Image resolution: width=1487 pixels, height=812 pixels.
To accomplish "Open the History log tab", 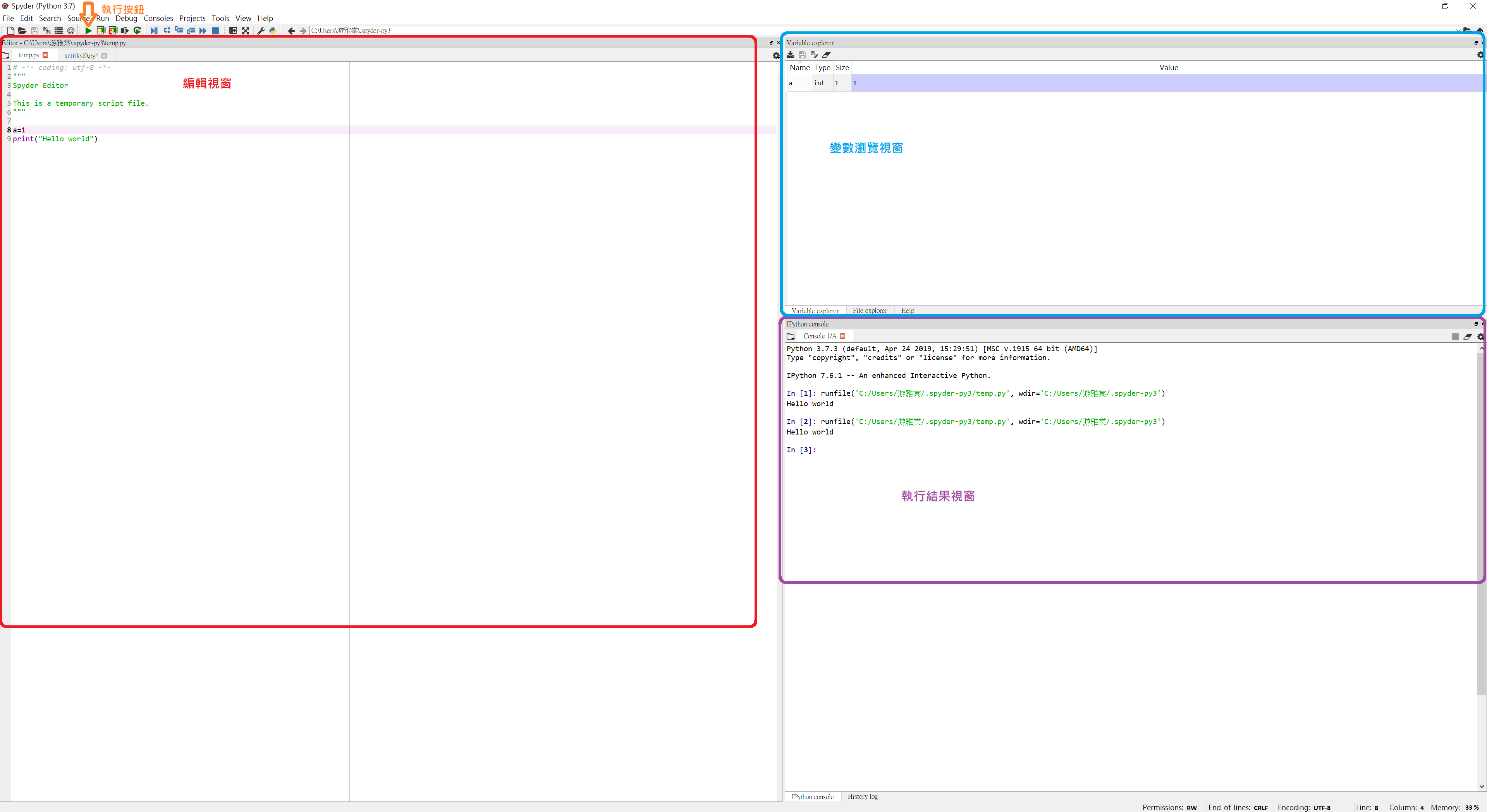I will 862,797.
